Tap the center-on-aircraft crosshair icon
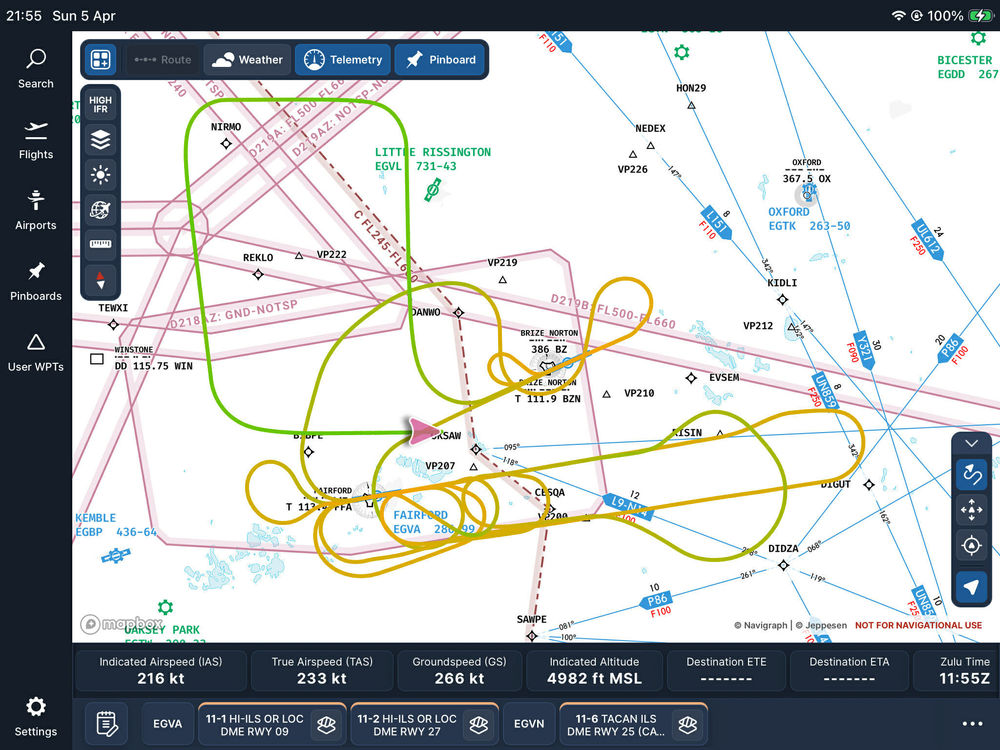Screen dimensions: 1000x750 (970, 545)
